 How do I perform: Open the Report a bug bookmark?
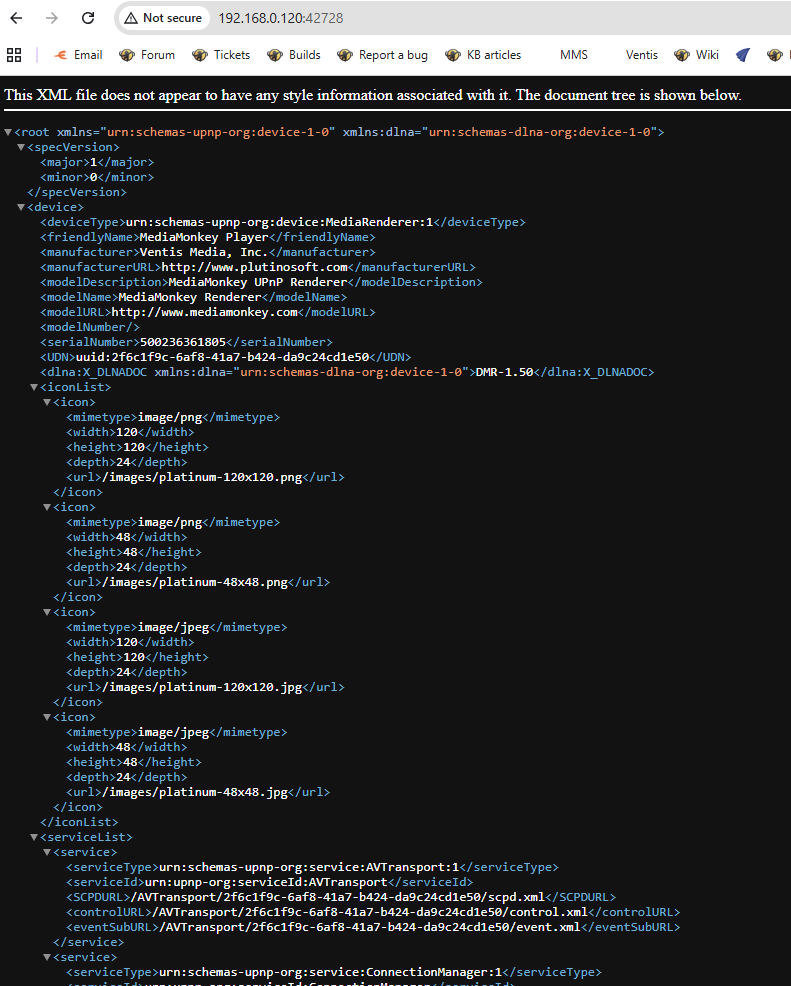tap(383, 55)
